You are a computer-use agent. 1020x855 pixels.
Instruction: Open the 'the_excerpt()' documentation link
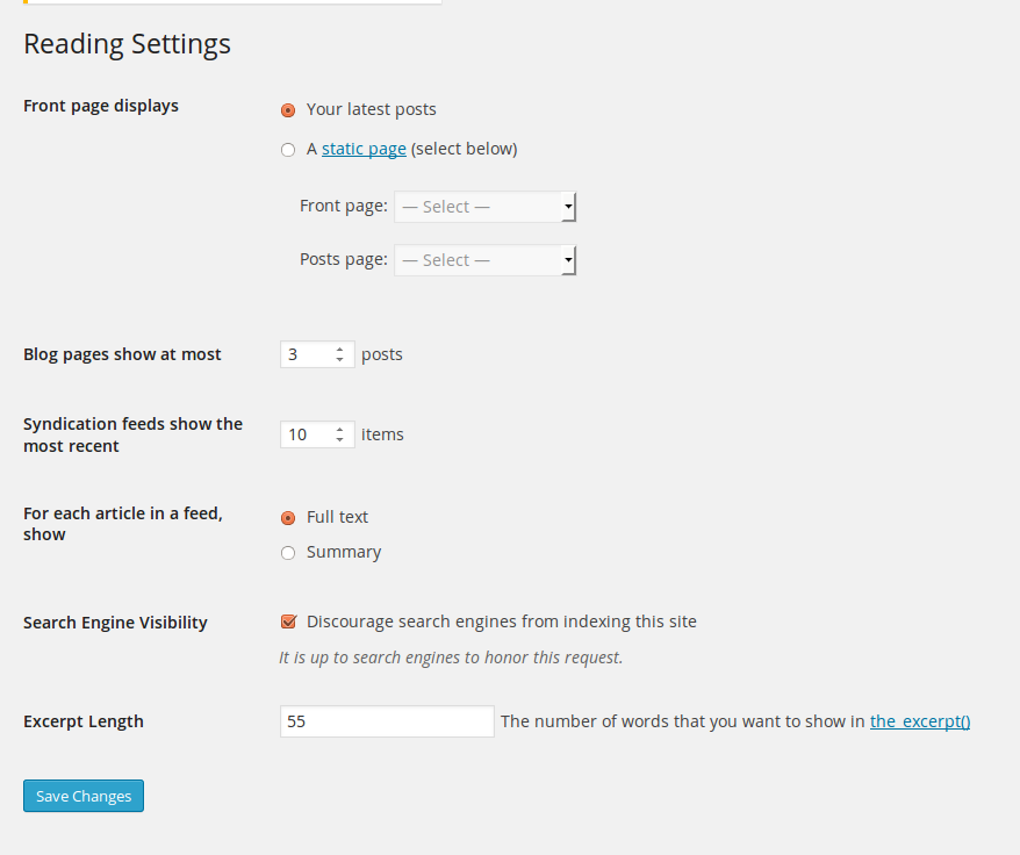coord(920,721)
